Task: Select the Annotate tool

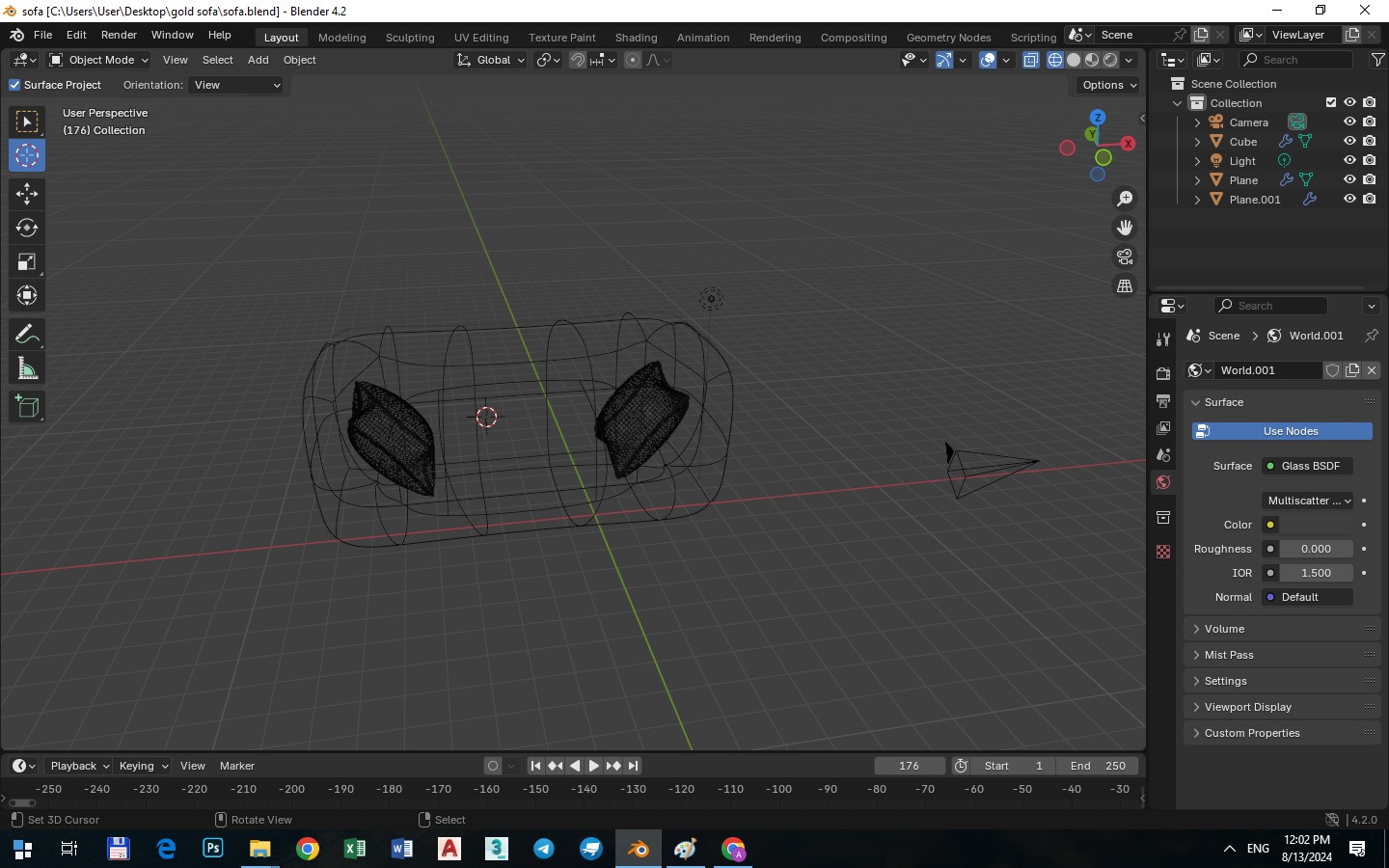Action: click(27, 335)
